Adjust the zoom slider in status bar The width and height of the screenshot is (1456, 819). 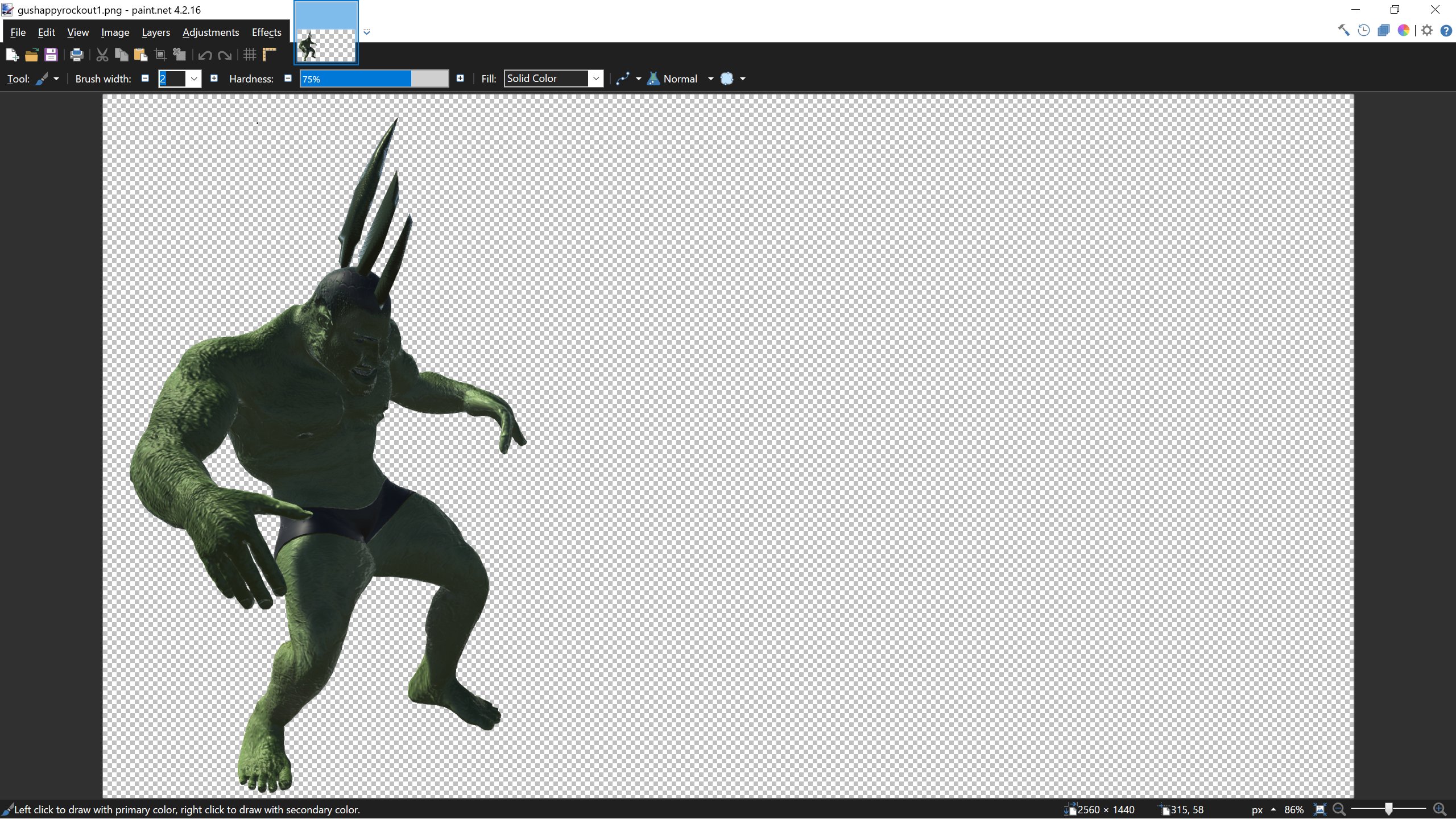(1388, 809)
